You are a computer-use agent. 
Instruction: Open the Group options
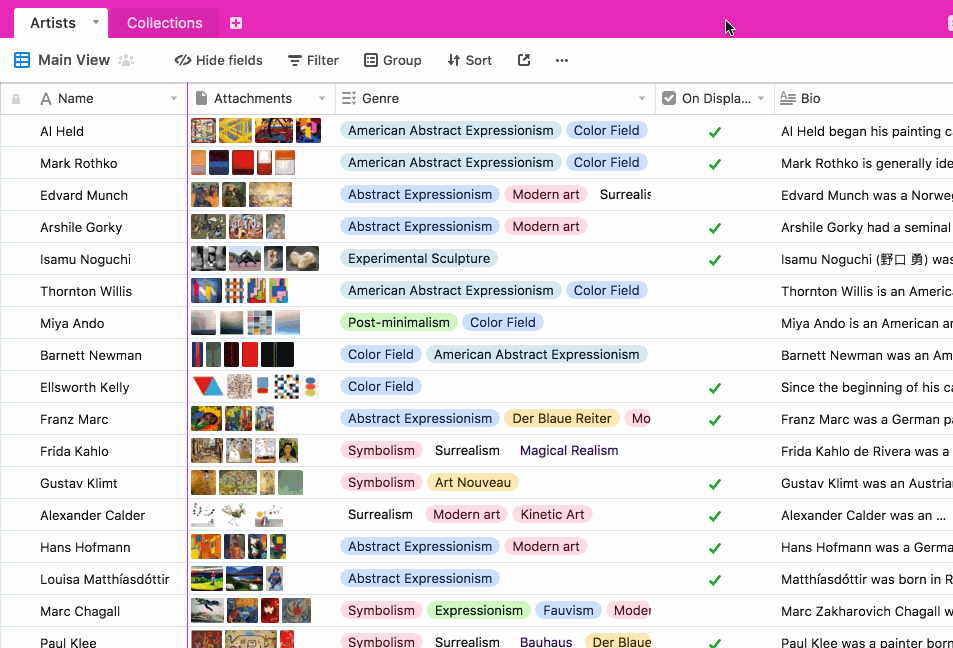click(x=393, y=60)
